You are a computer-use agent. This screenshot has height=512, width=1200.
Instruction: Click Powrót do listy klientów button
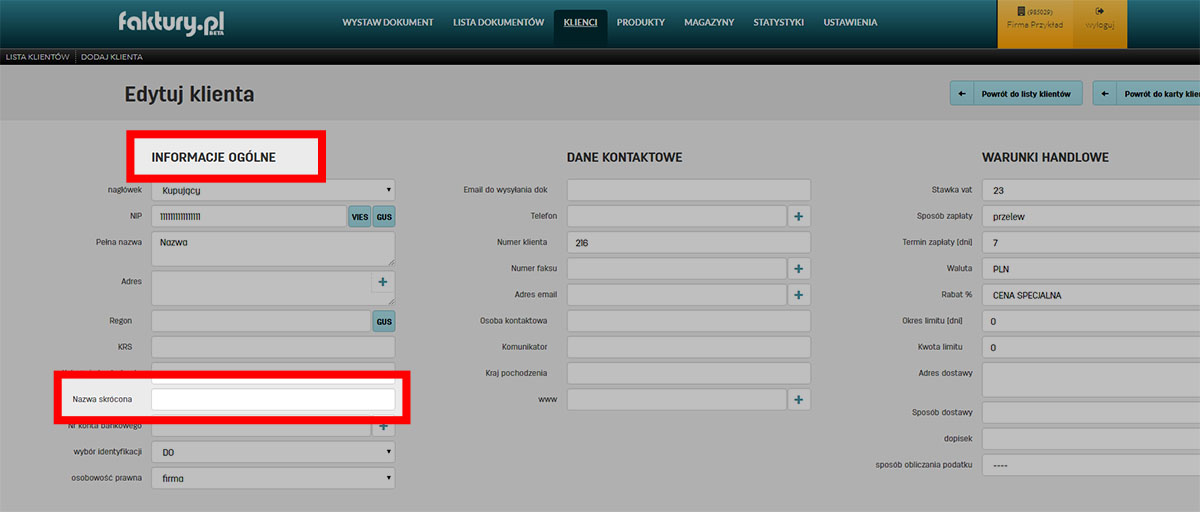click(x=1016, y=94)
